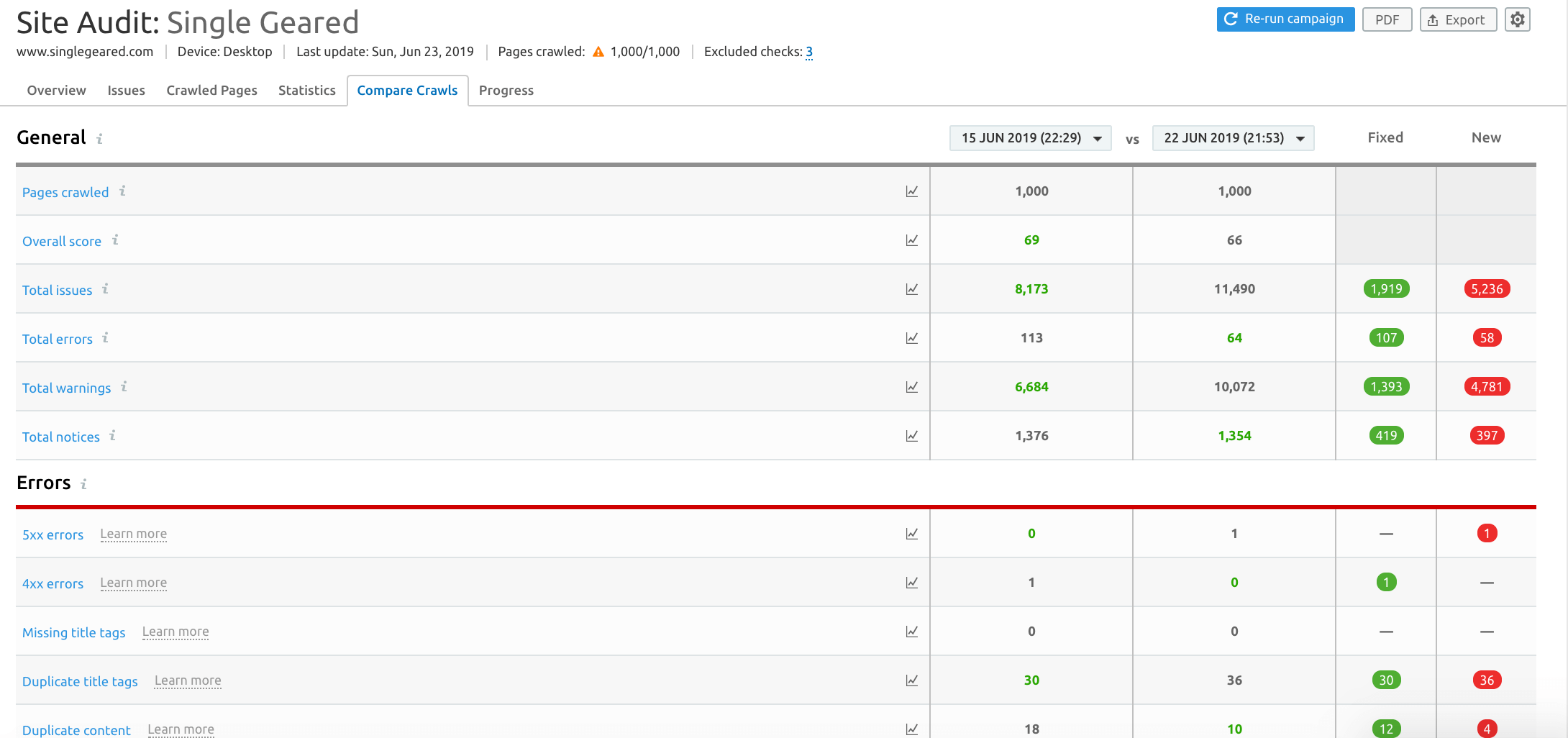Click Learn more next to Duplicate title tags
This screenshot has height=738, width=1568.
click(x=188, y=680)
